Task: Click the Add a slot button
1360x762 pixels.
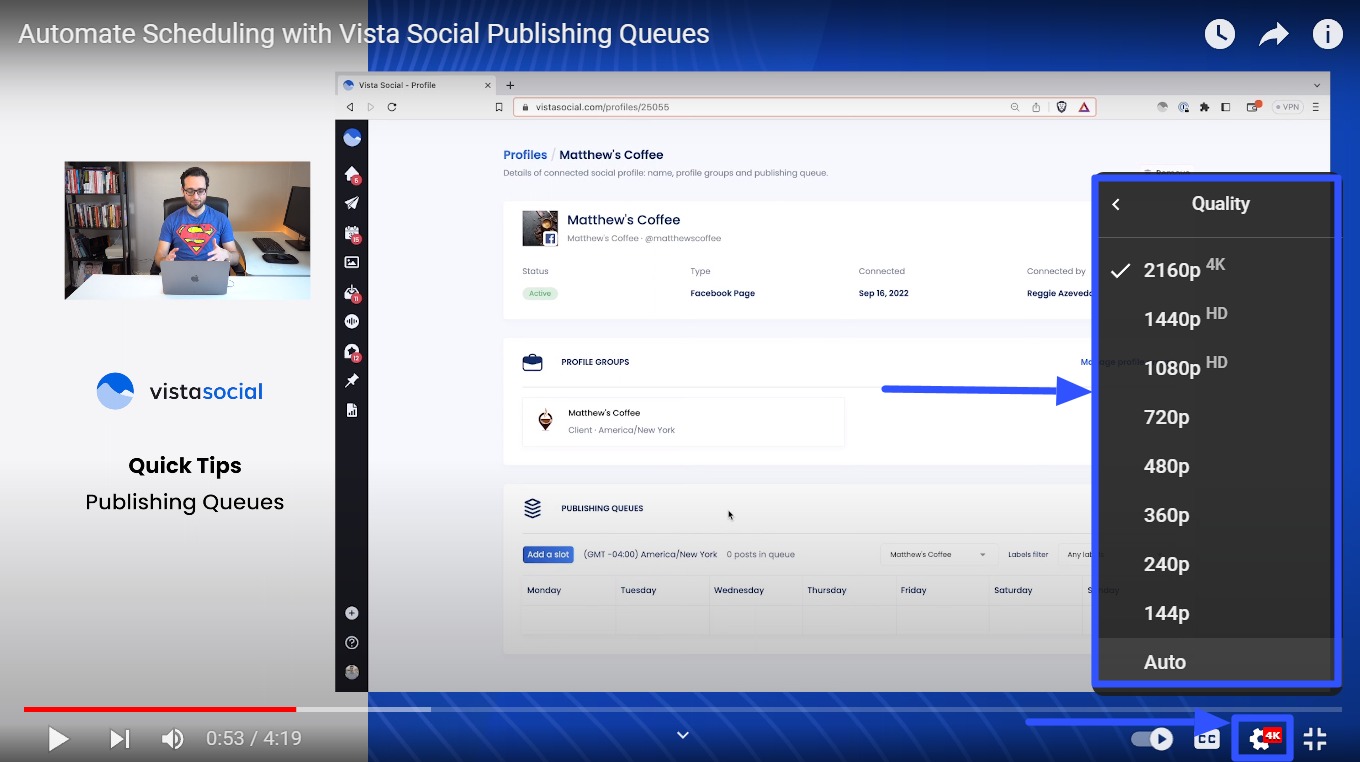Action: click(548, 554)
